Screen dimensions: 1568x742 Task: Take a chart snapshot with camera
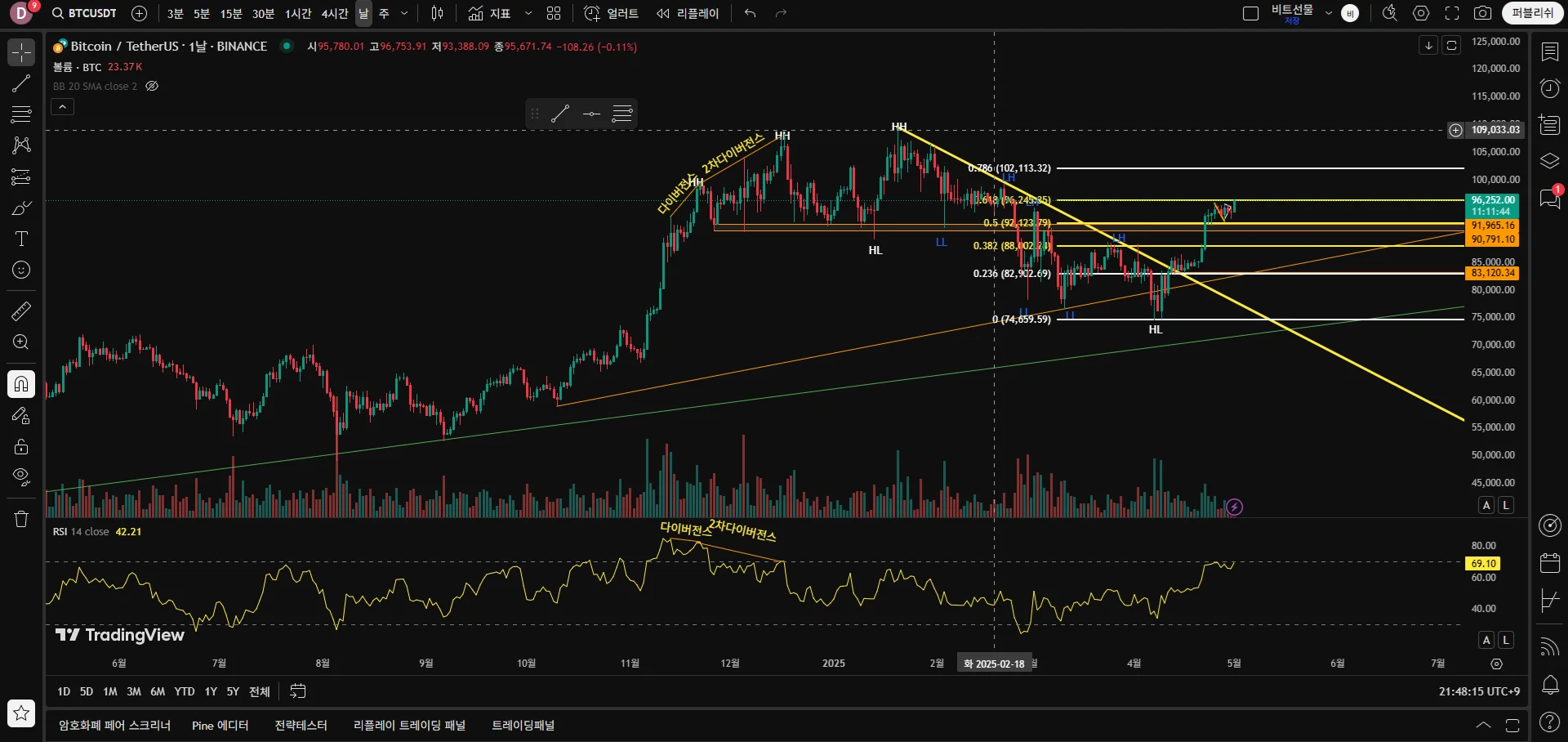1483,13
